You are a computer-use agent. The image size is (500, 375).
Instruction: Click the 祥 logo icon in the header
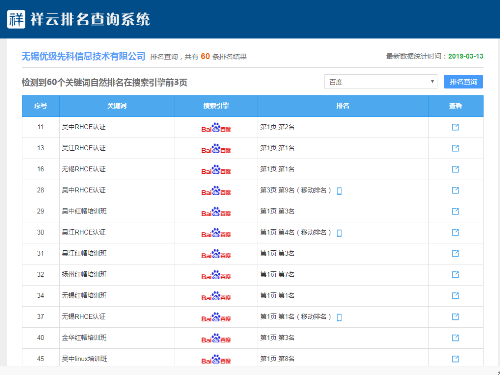point(16,19)
